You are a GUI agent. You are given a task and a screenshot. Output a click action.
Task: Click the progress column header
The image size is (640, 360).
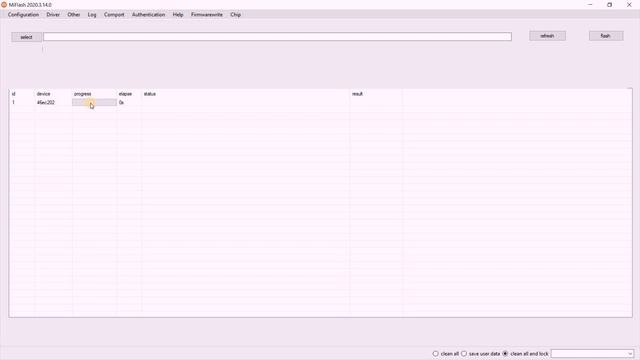pos(82,94)
